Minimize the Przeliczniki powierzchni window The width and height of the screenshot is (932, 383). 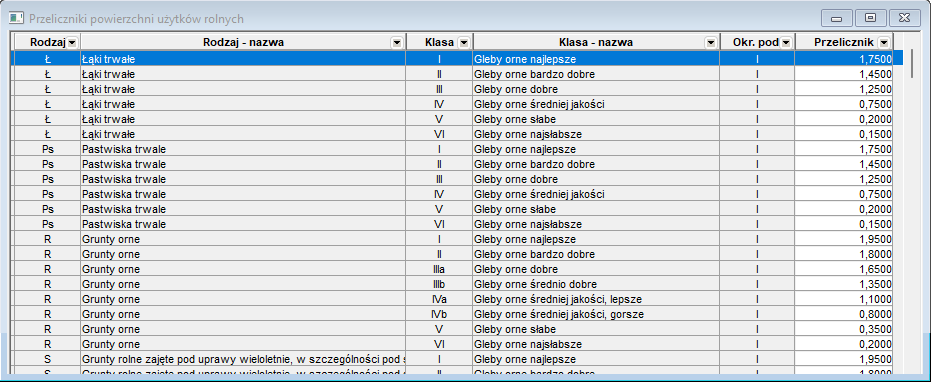(836, 18)
